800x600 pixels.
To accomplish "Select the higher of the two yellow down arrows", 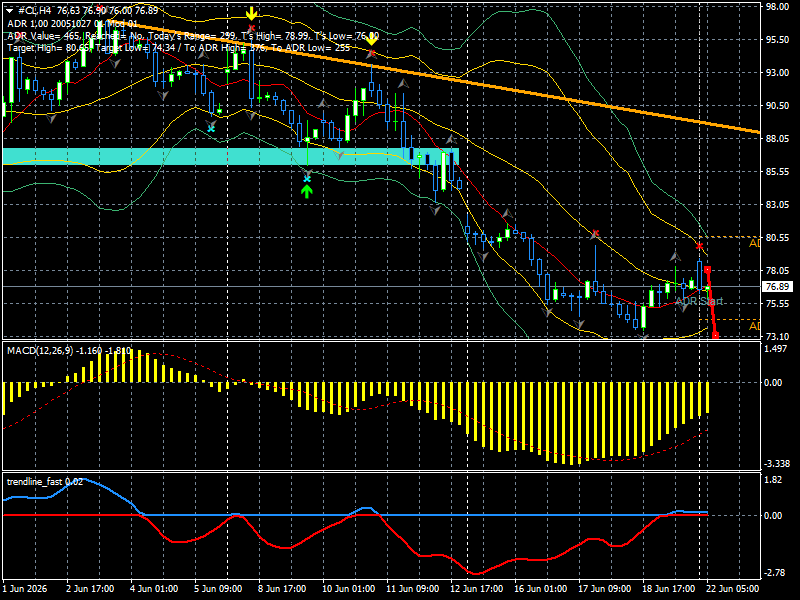I will pyautogui.click(x=251, y=13).
